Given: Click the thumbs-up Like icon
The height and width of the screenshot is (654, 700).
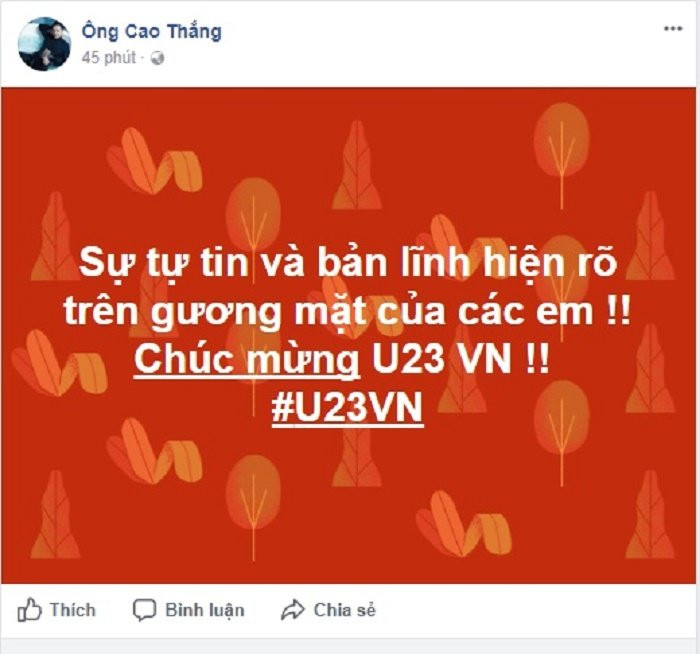Looking at the screenshot, I should click(29, 609).
